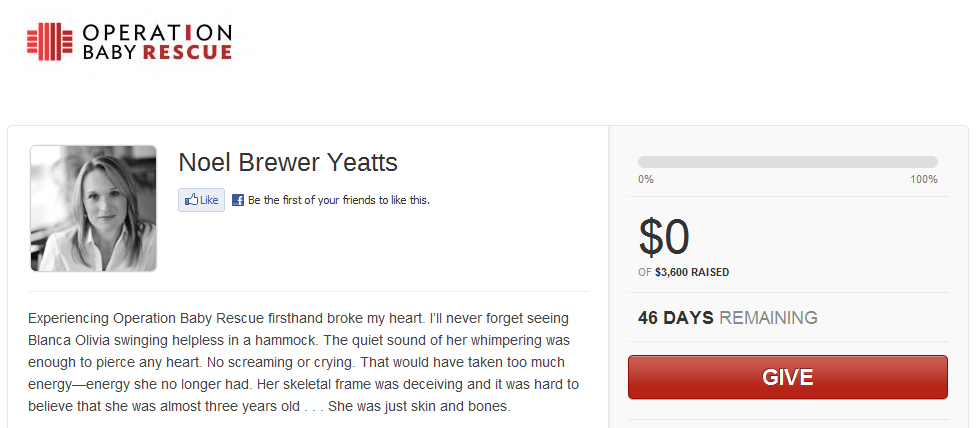The height and width of the screenshot is (428, 980).
Task: Click the "0%" progress label
Action: pyautogui.click(x=646, y=180)
